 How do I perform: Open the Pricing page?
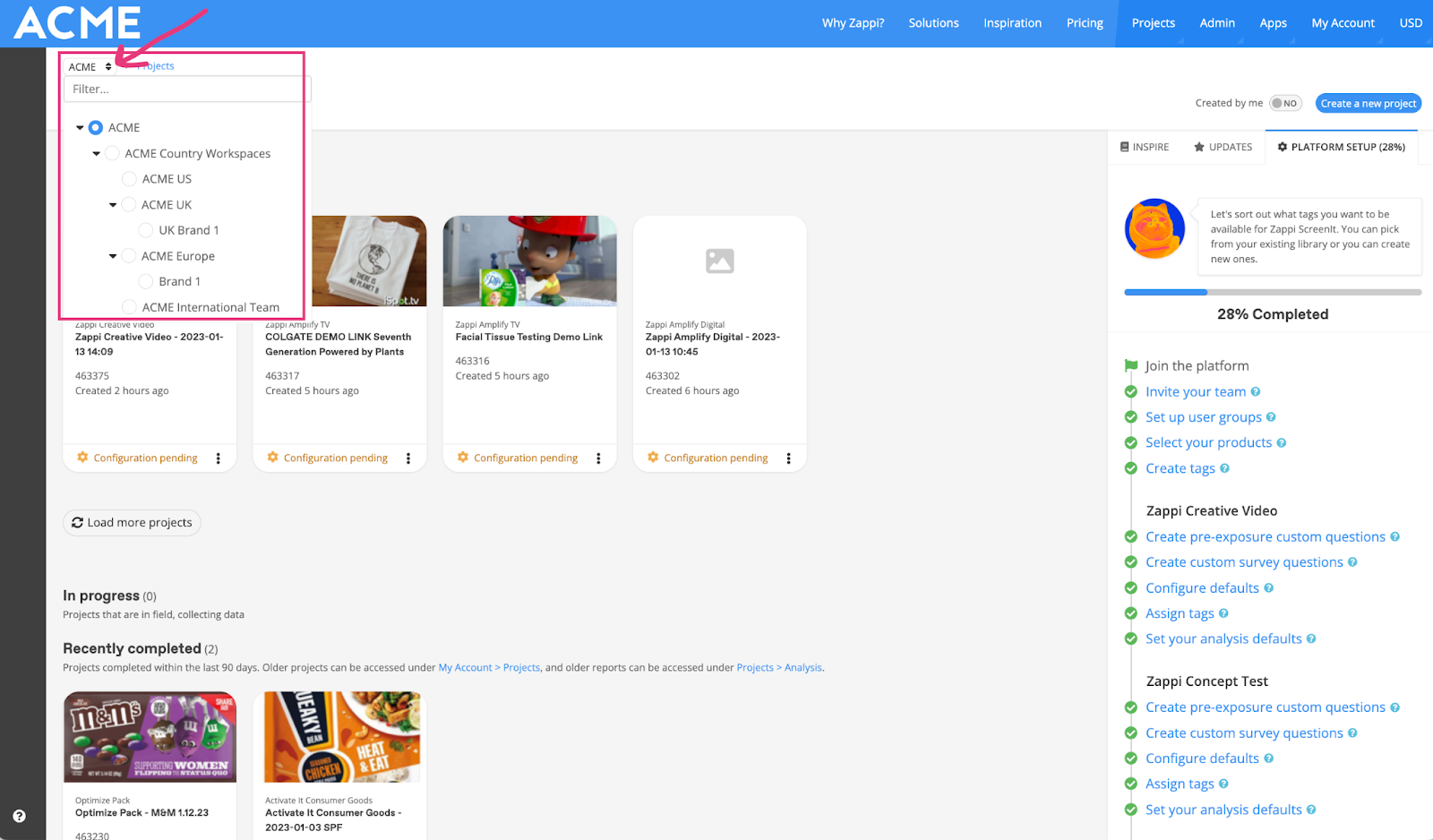pos(1085,23)
